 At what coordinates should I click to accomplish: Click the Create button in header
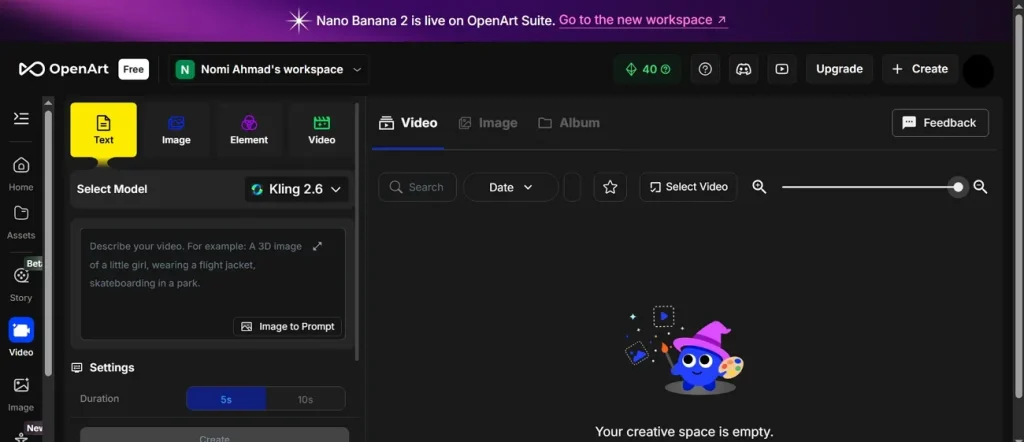coord(920,69)
